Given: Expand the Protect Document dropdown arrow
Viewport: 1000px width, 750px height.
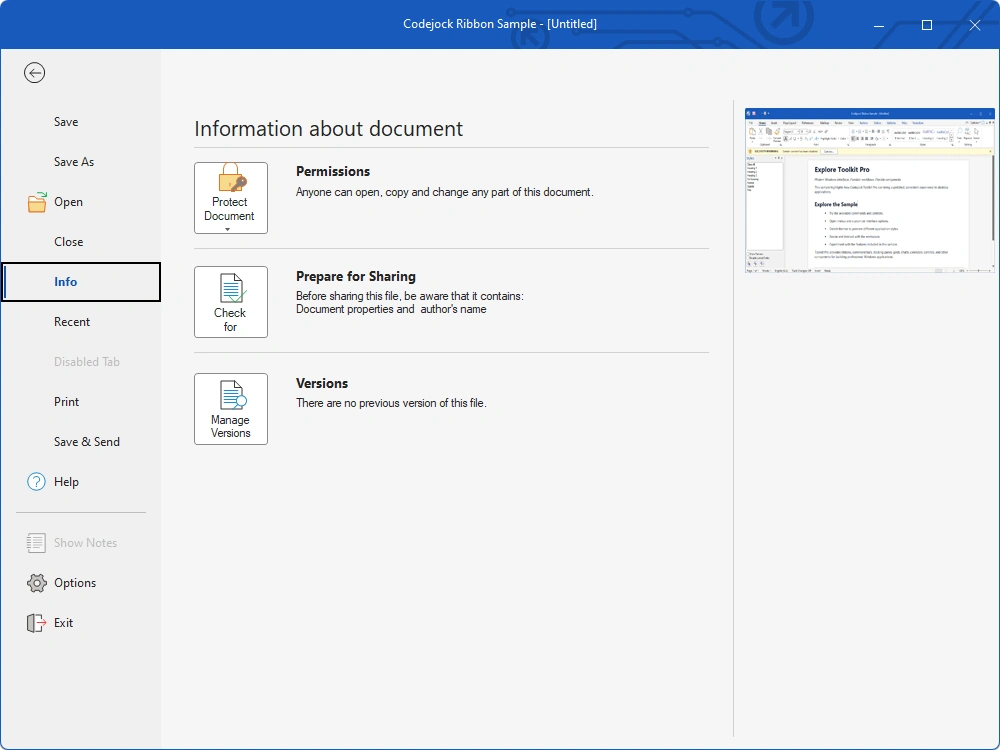Looking at the screenshot, I should point(228,229).
